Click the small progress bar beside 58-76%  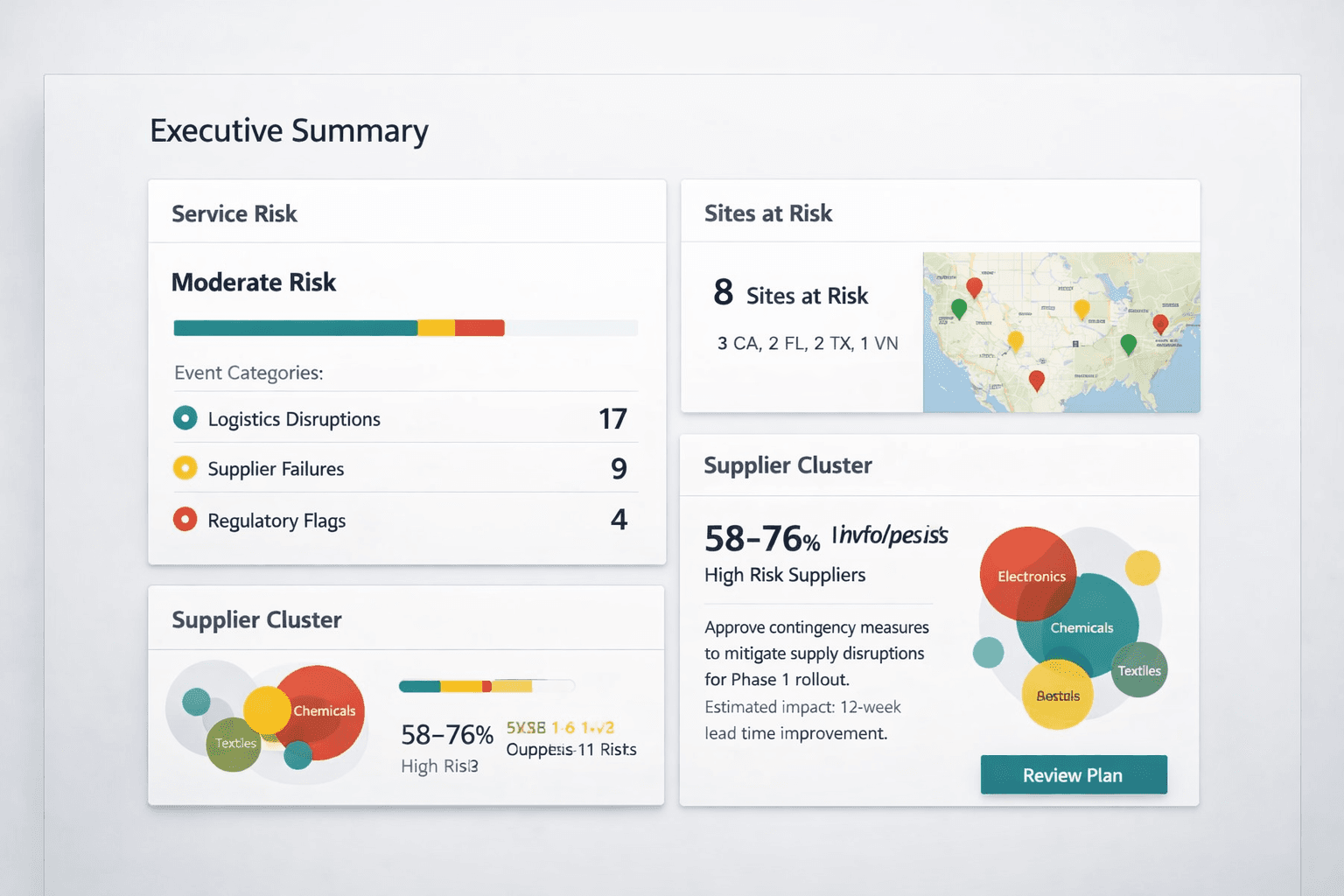486,686
